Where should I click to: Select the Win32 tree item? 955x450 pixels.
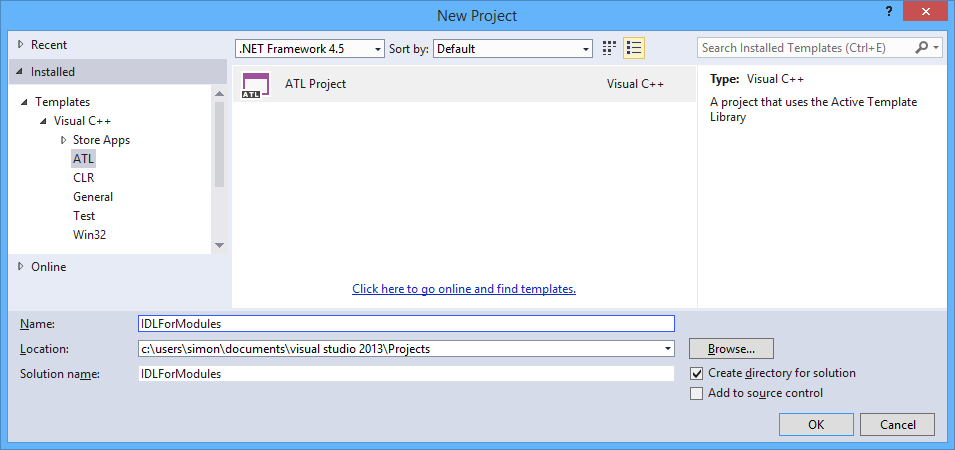click(90, 234)
